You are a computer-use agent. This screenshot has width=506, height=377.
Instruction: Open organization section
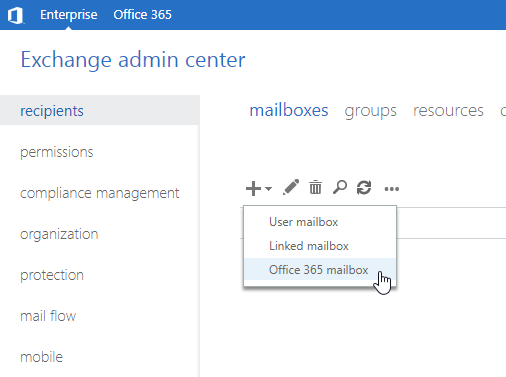(59, 234)
